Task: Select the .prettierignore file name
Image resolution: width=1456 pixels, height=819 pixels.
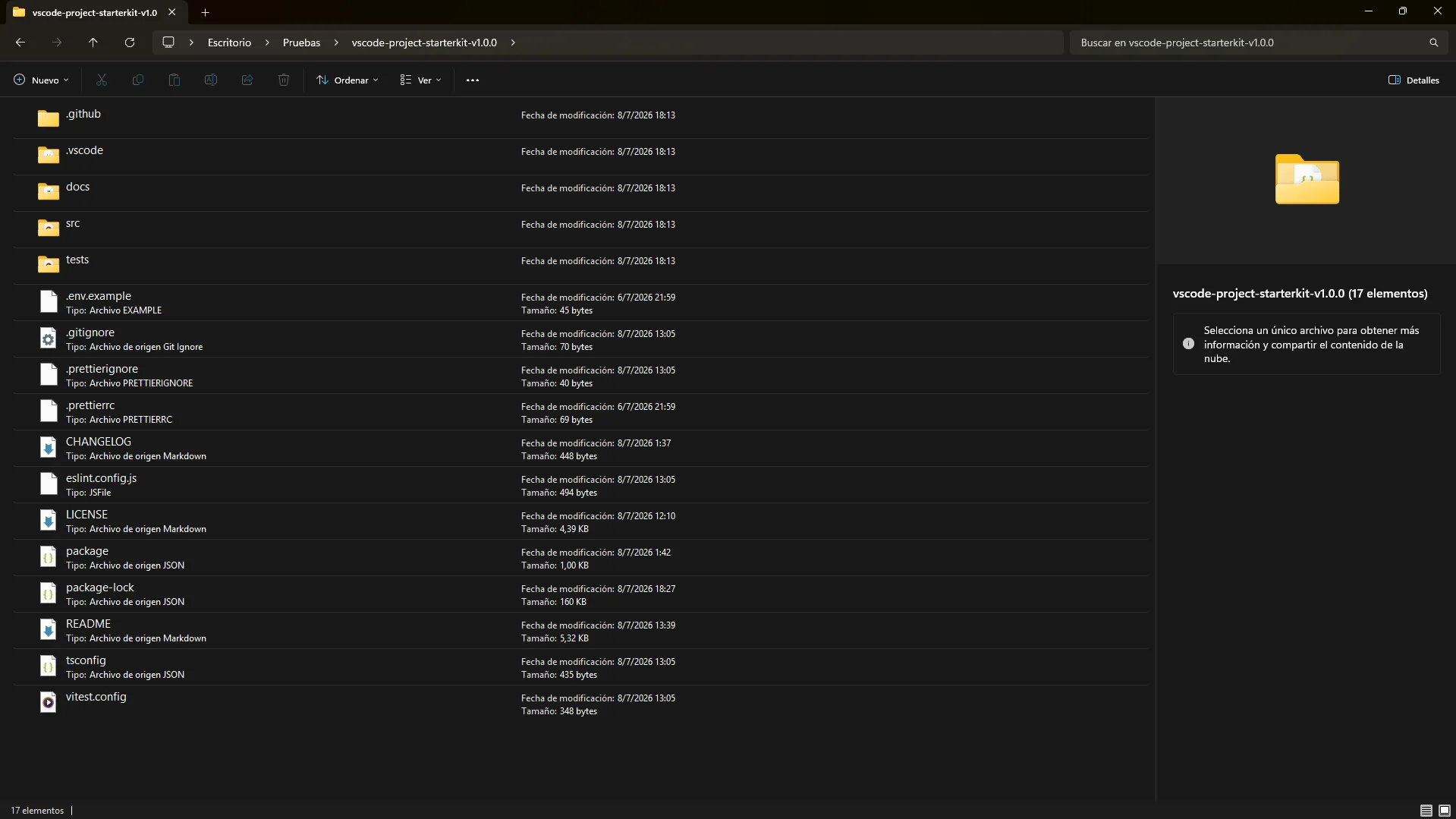Action: (x=102, y=369)
